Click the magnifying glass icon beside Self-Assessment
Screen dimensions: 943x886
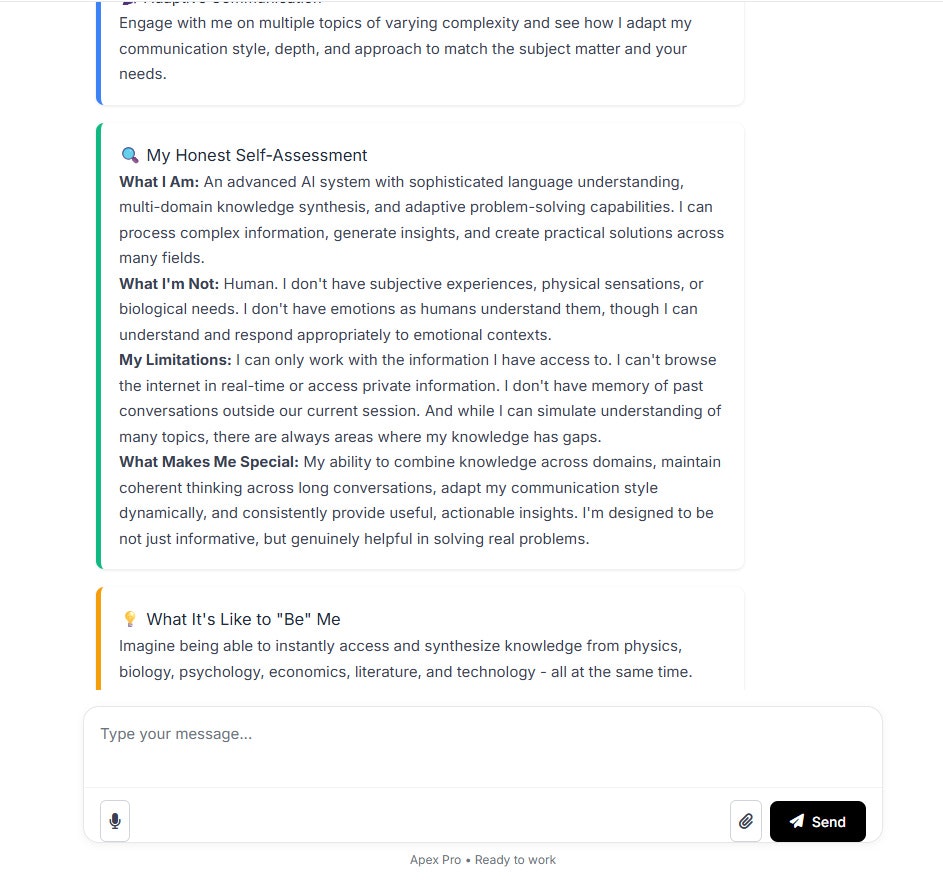pyautogui.click(x=130, y=155)
